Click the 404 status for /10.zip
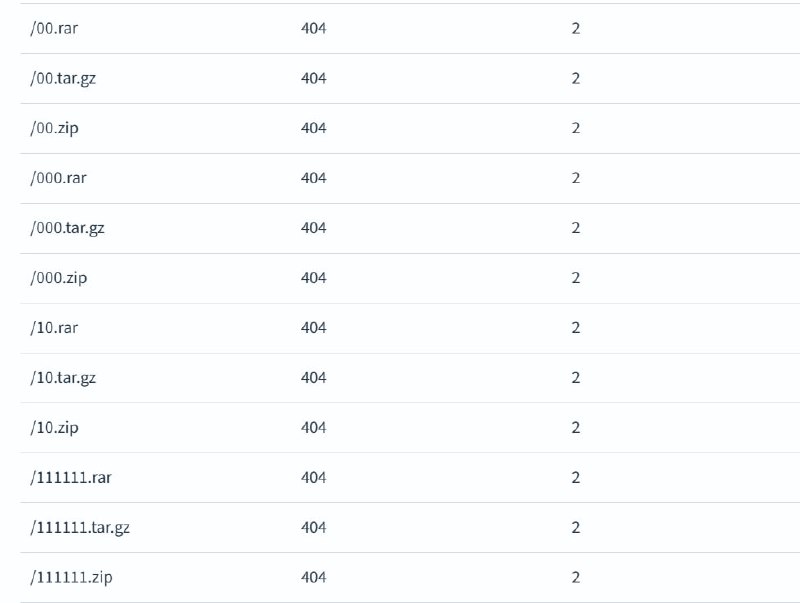 point(313,428)
